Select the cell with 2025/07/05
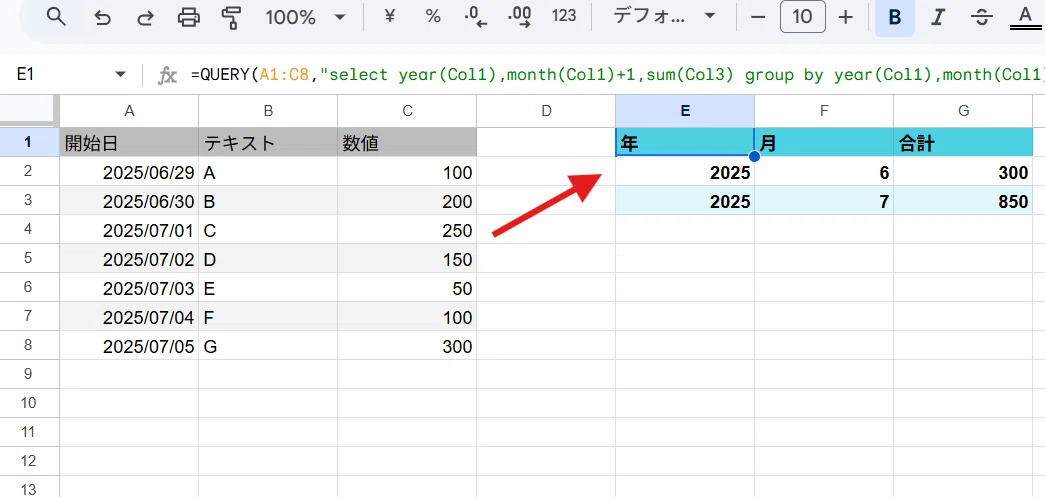The image size is (1045, 497). 129,346
